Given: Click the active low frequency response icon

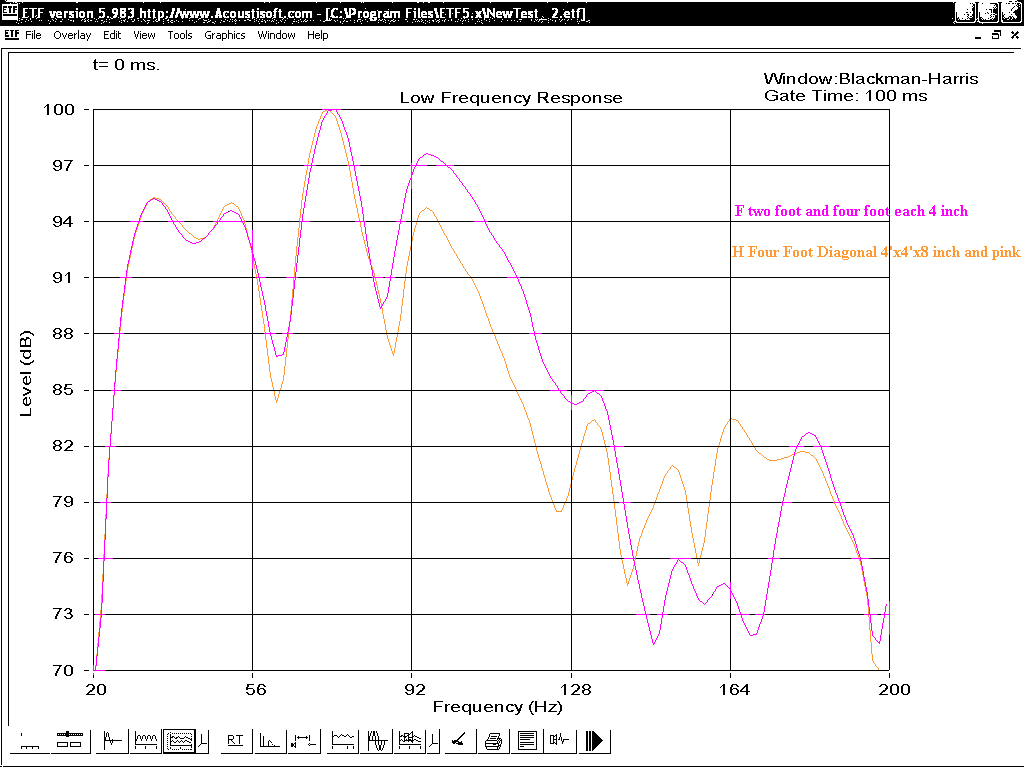Looking at the screenshot, I should click(x=179, y=741).
